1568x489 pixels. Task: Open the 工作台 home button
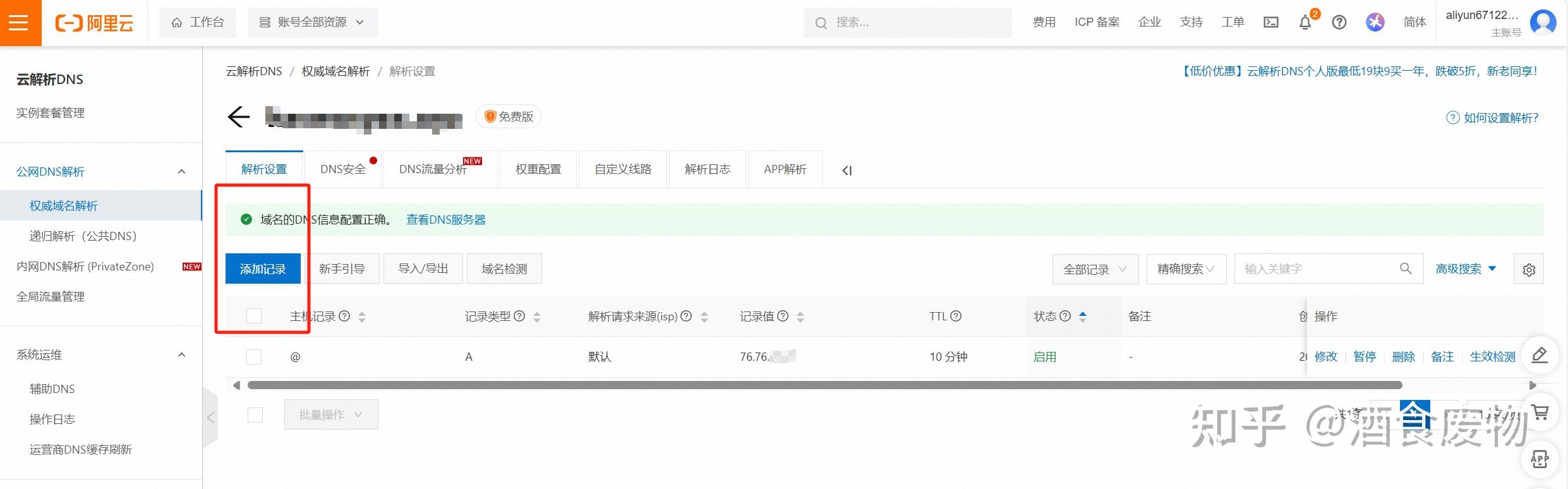[x=198, y=23]
